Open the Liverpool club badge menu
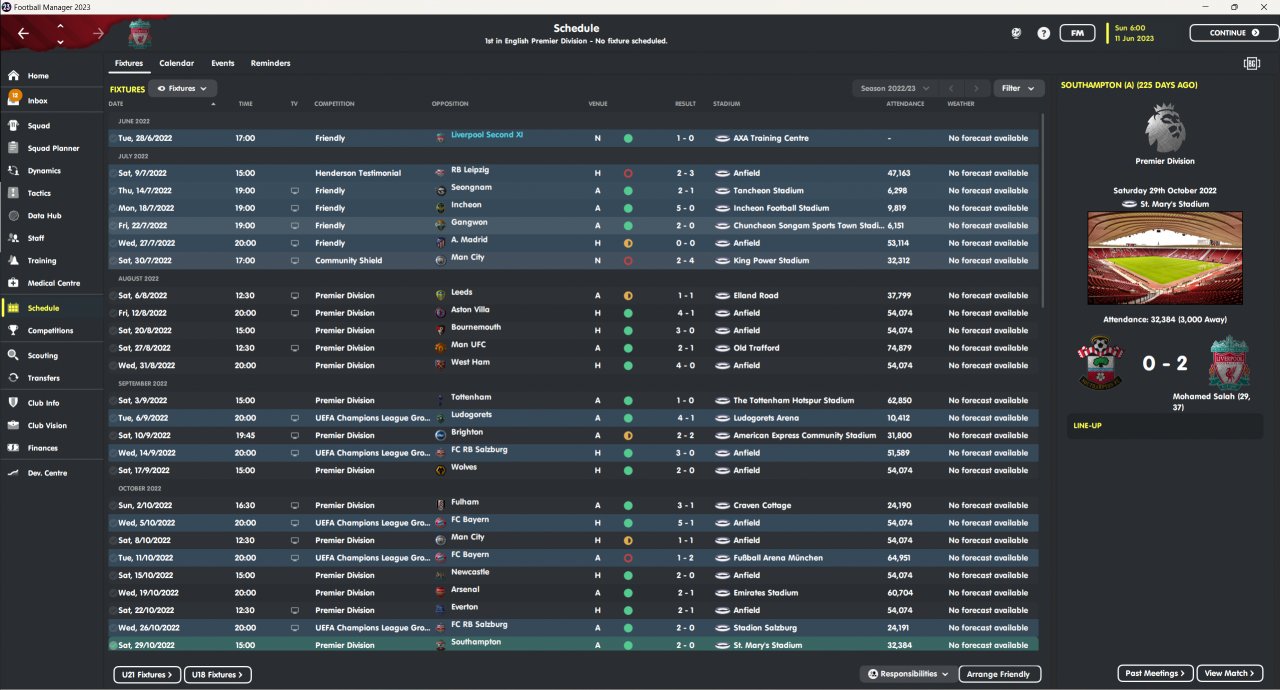The image size is (1280, 690). coord(139,36)
